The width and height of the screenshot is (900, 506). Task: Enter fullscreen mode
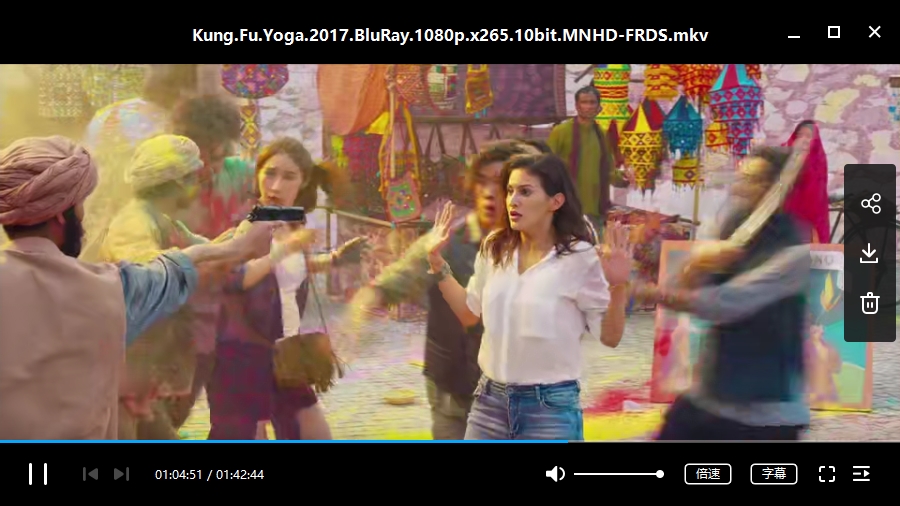point(827,474)
